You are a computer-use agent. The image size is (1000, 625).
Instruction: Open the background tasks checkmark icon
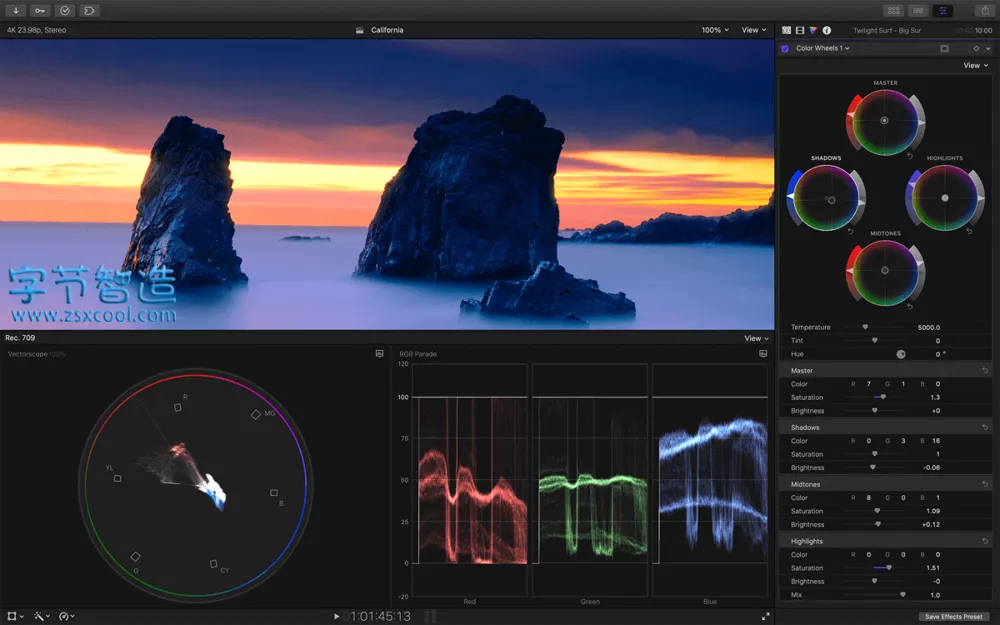[x=65, y=11]
